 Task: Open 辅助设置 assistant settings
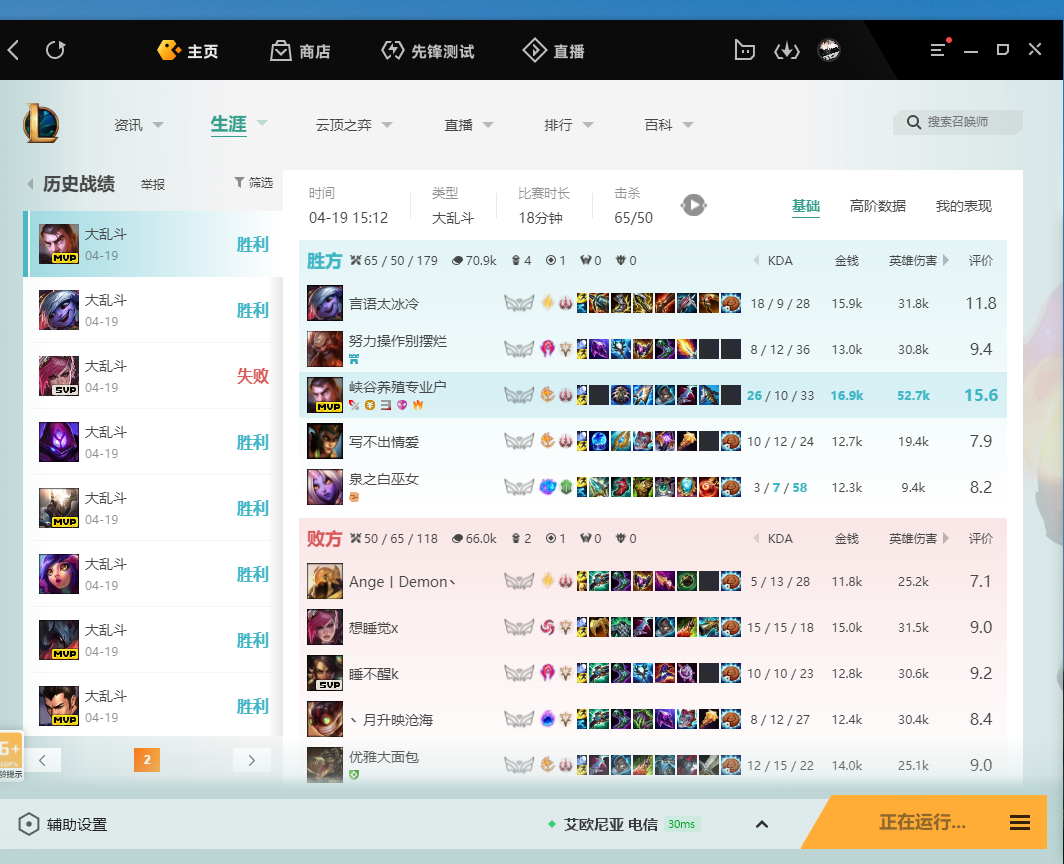[63, 825]
